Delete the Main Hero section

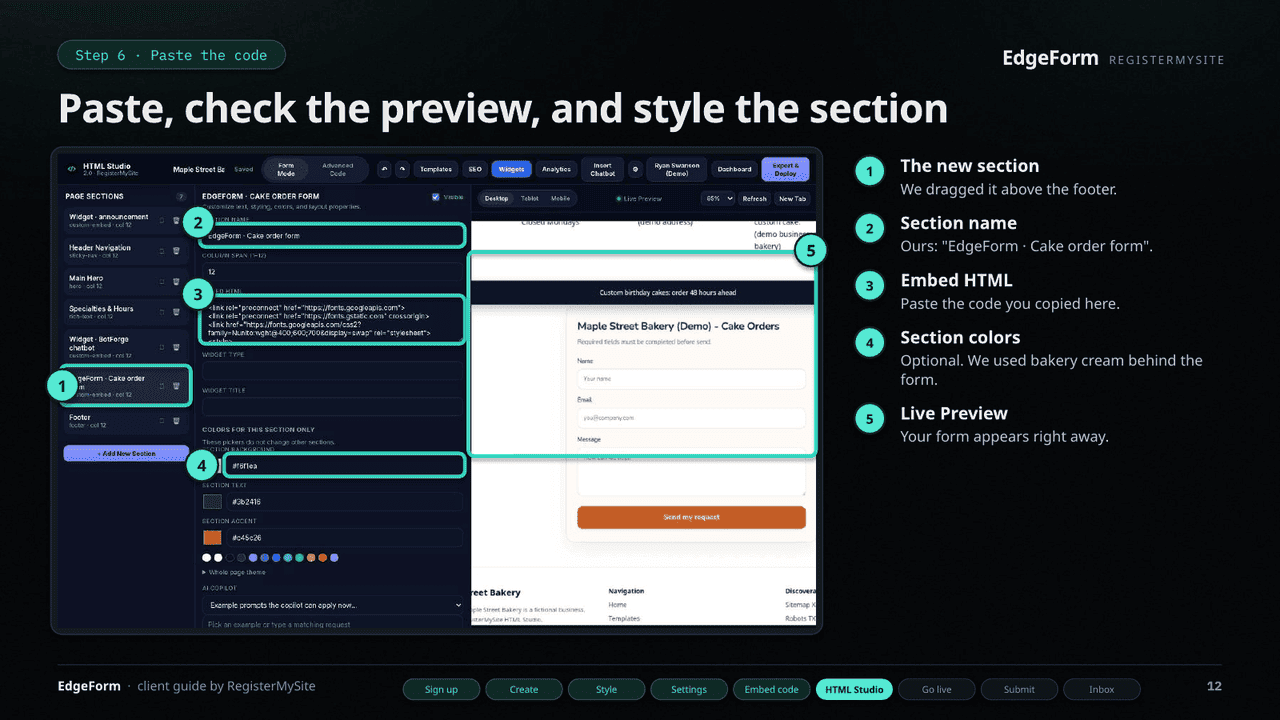176,282
